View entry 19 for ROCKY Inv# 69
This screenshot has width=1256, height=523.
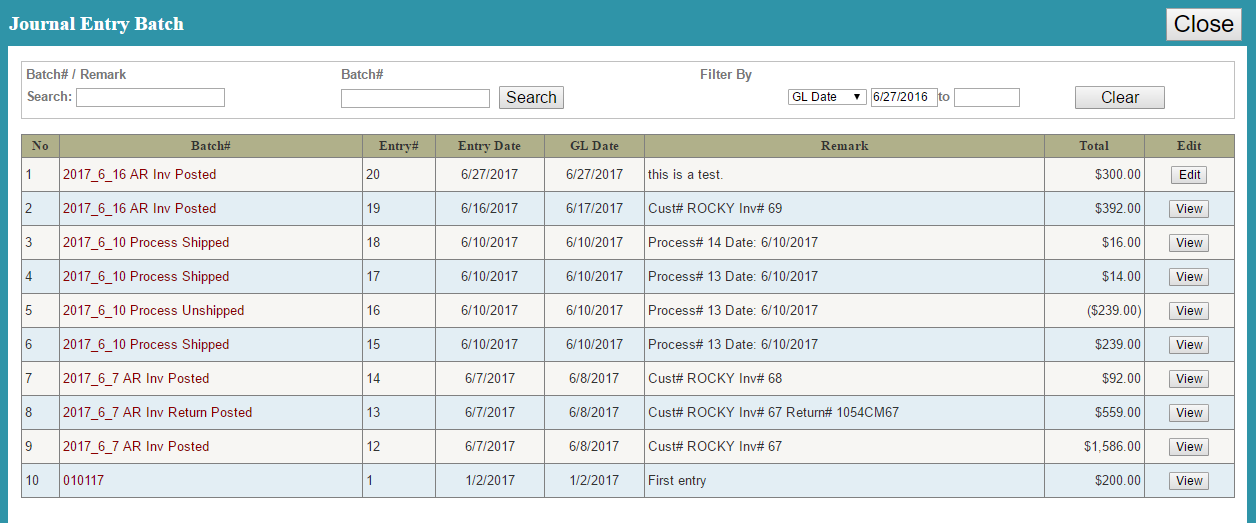(1189, 209)
